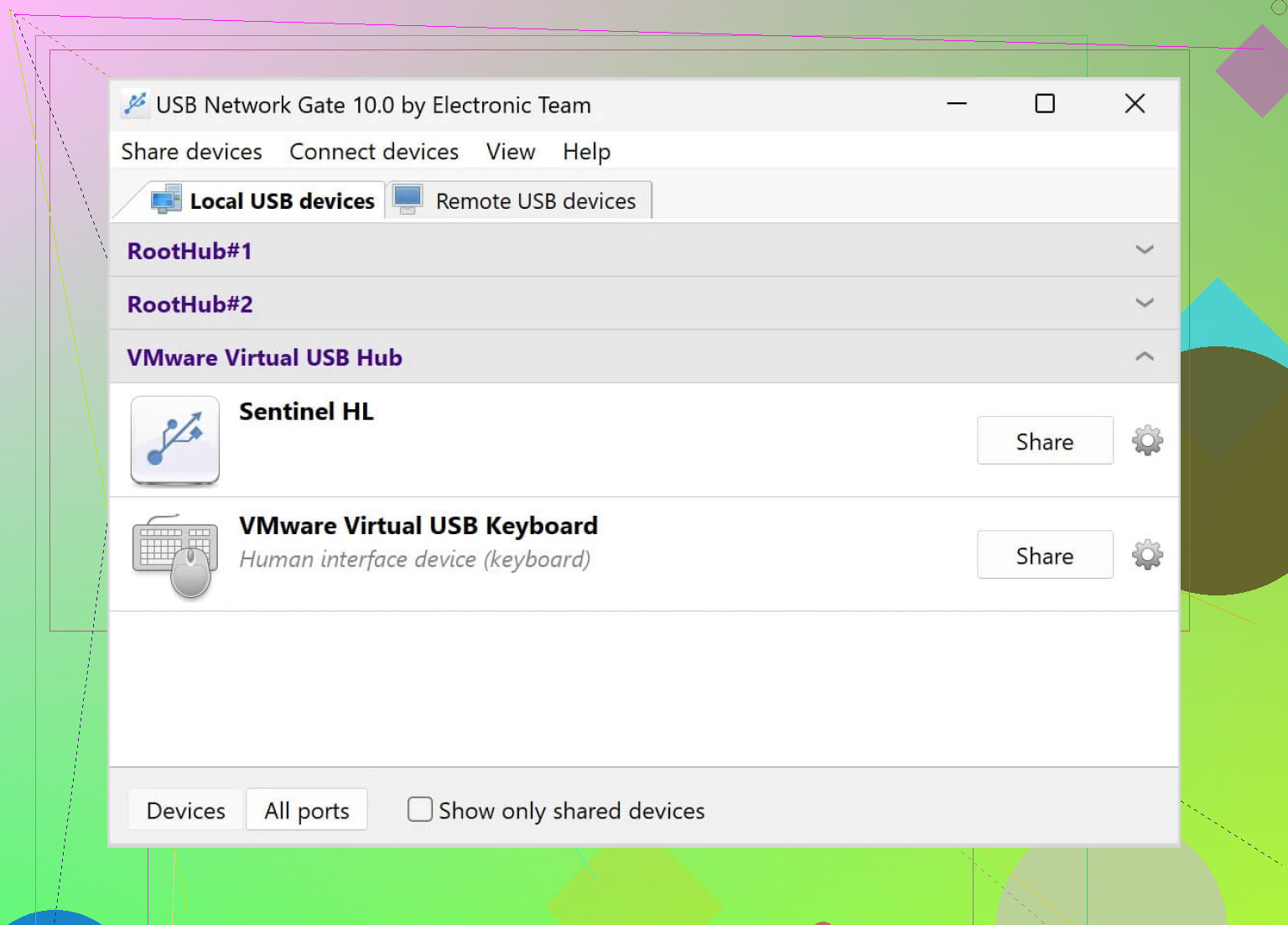Minimize the USB Network Gate window
Viewport: 1288px width, 925px height.
coord(957,104)
